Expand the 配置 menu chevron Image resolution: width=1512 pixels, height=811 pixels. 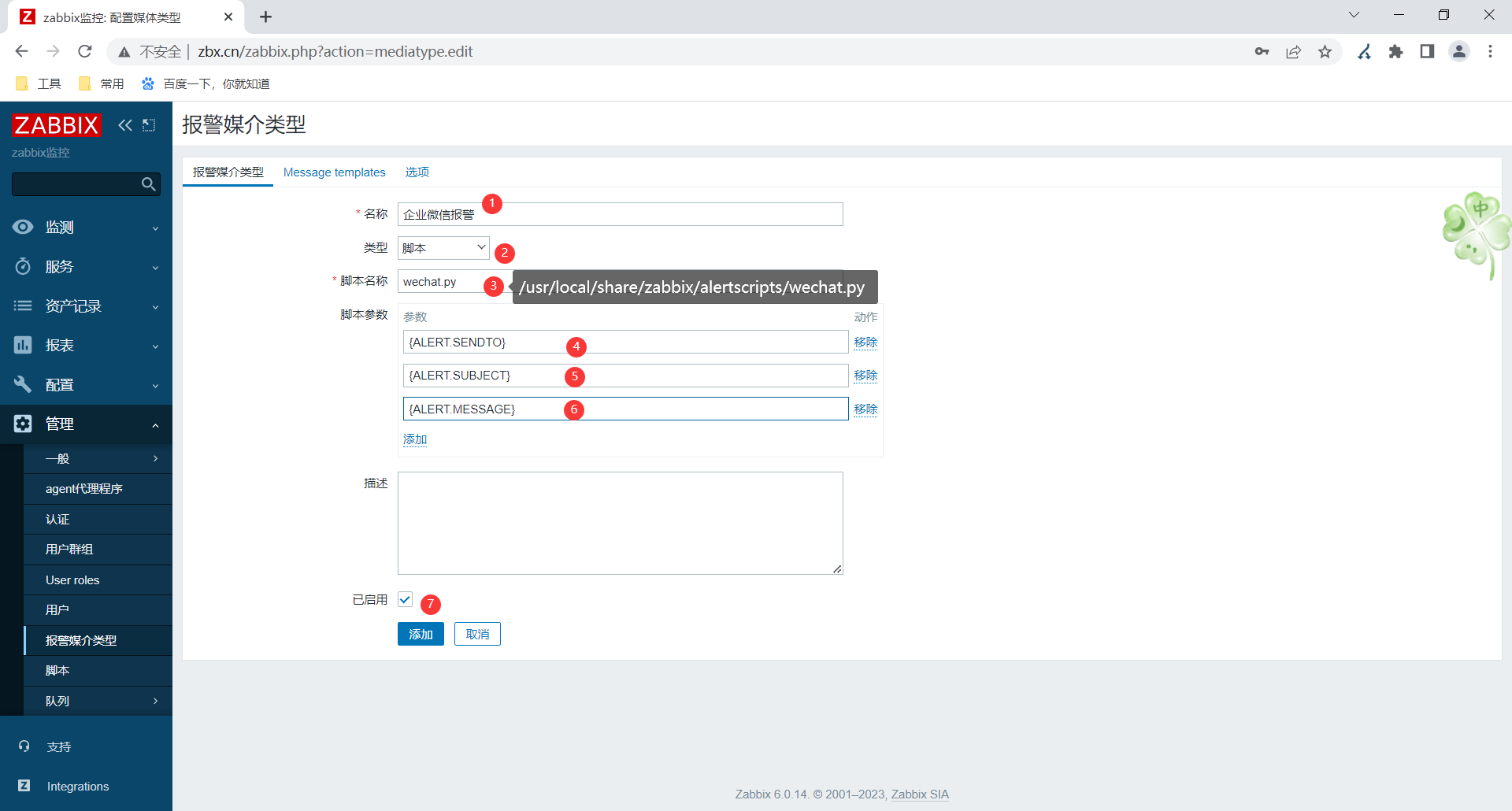pos(155,386)
